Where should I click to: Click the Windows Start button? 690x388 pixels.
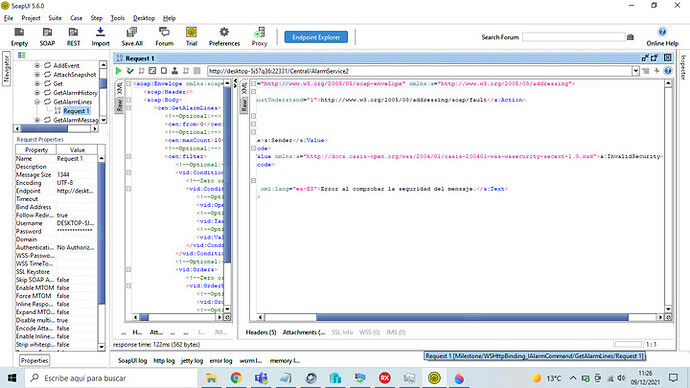pos(12,378)
